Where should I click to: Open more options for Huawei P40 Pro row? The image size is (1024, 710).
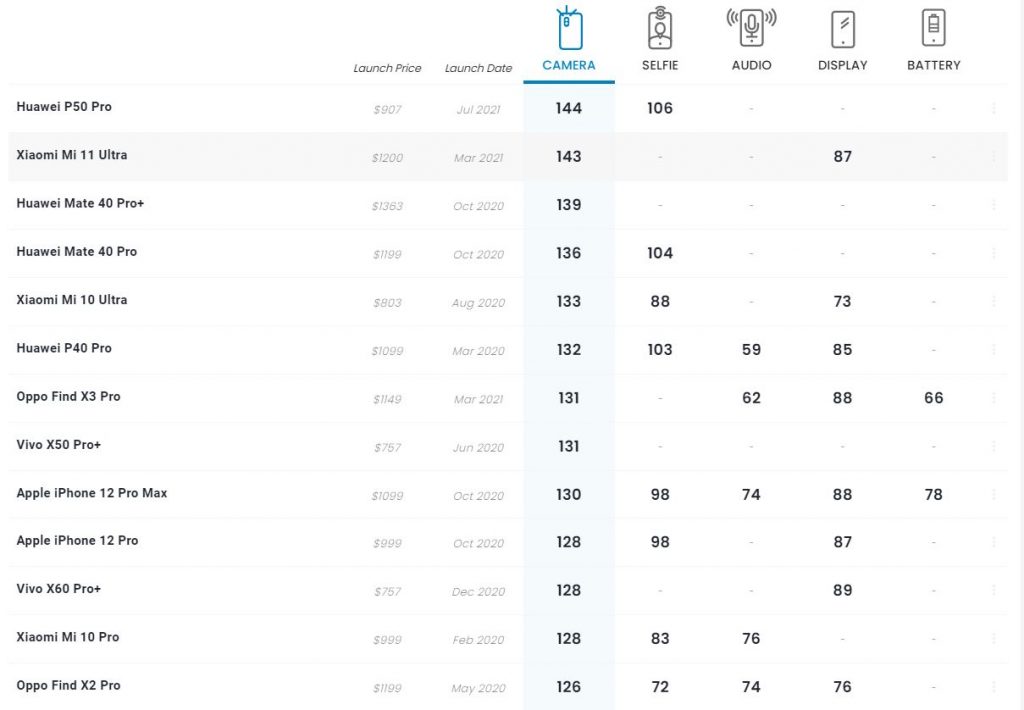pyautogui.click(x=993, y=349)
